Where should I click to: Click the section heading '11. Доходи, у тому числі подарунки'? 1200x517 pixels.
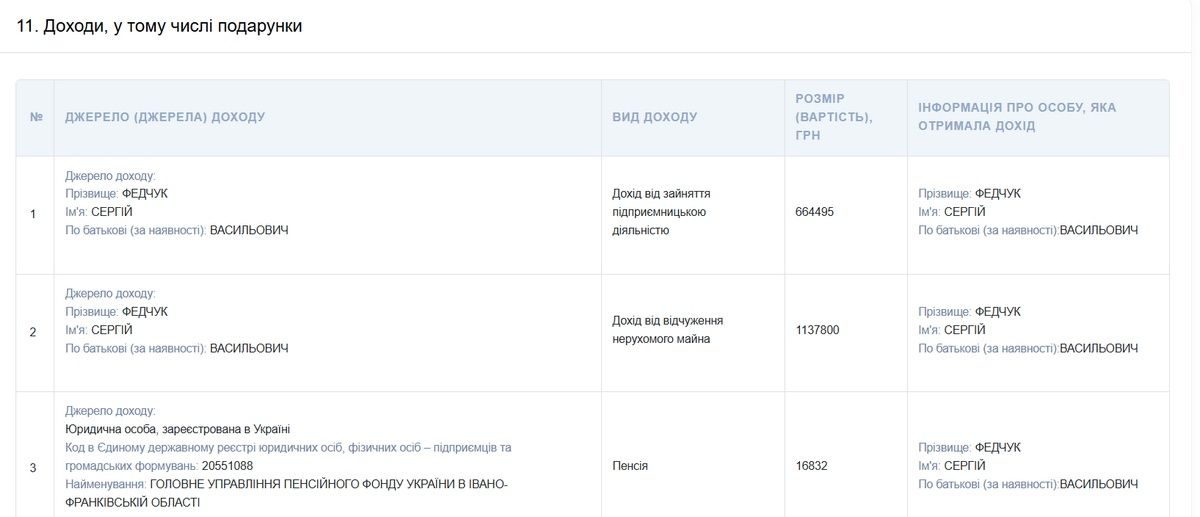click(x=160, y=26)
